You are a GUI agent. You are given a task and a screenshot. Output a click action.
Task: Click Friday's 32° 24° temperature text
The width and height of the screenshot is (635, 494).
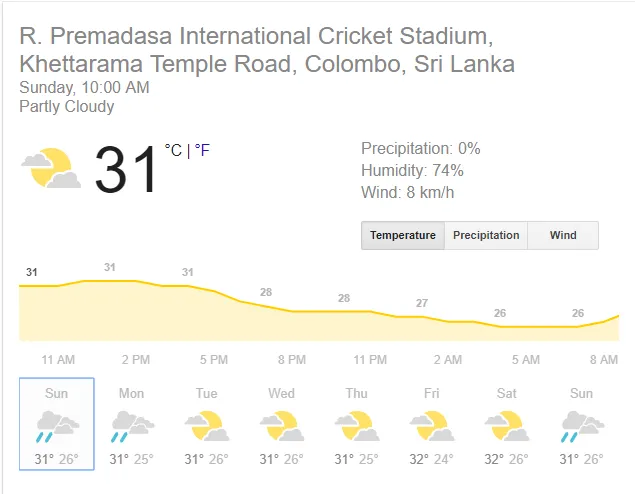[x=432, y=459]
